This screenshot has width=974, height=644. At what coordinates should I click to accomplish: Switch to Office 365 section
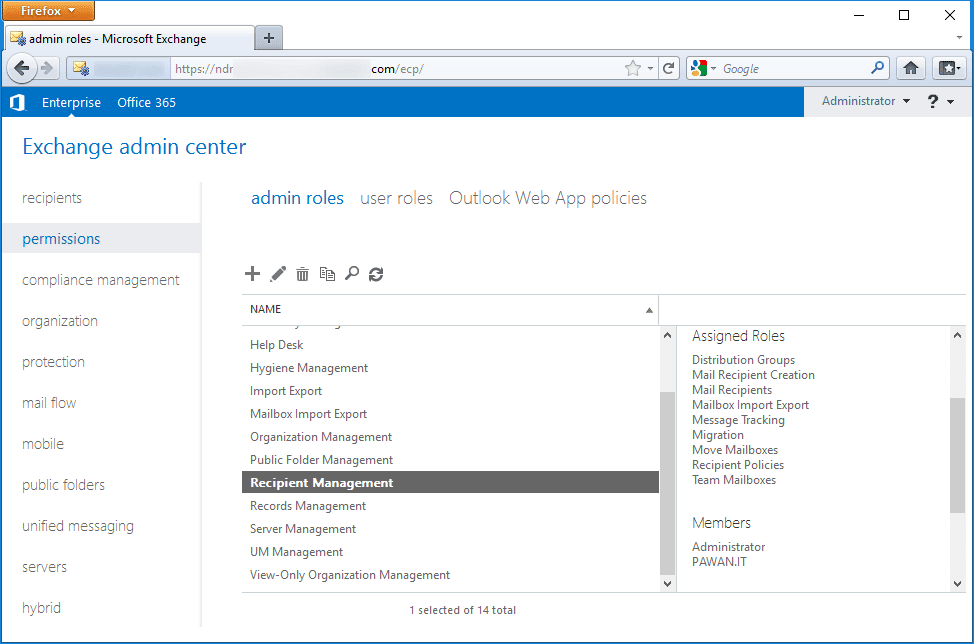pyautogui.click(x=147, y=102)
